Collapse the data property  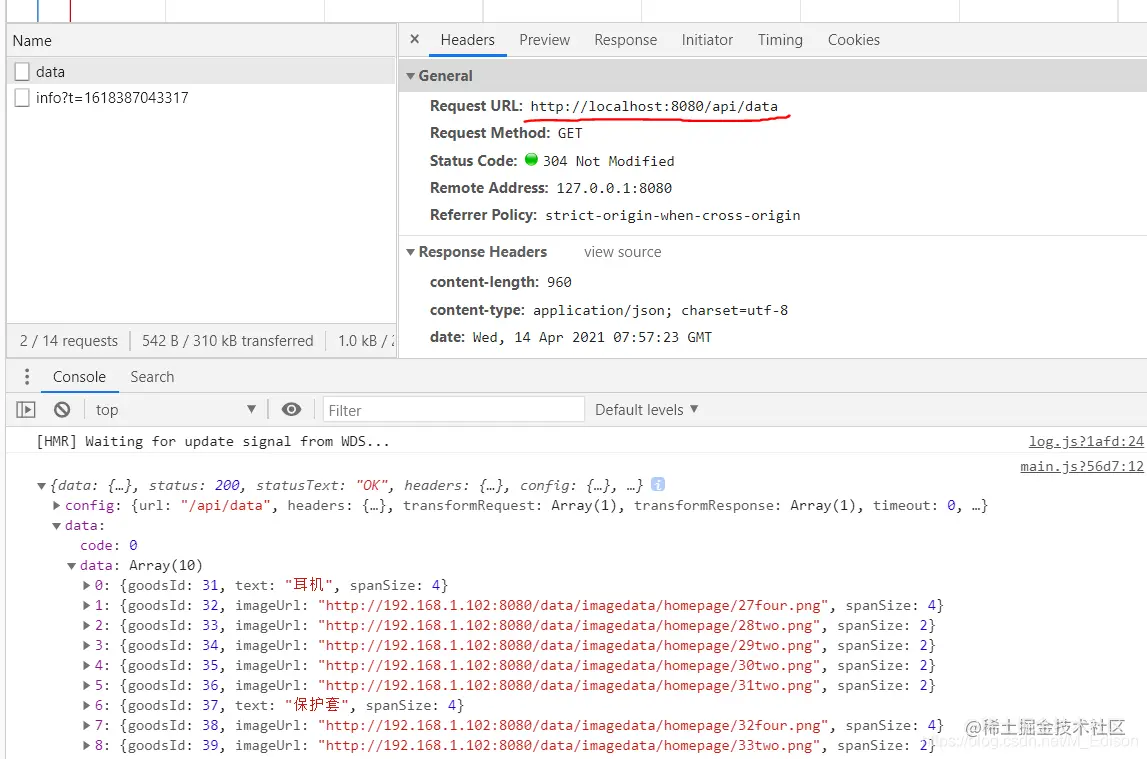click(56, 526)
